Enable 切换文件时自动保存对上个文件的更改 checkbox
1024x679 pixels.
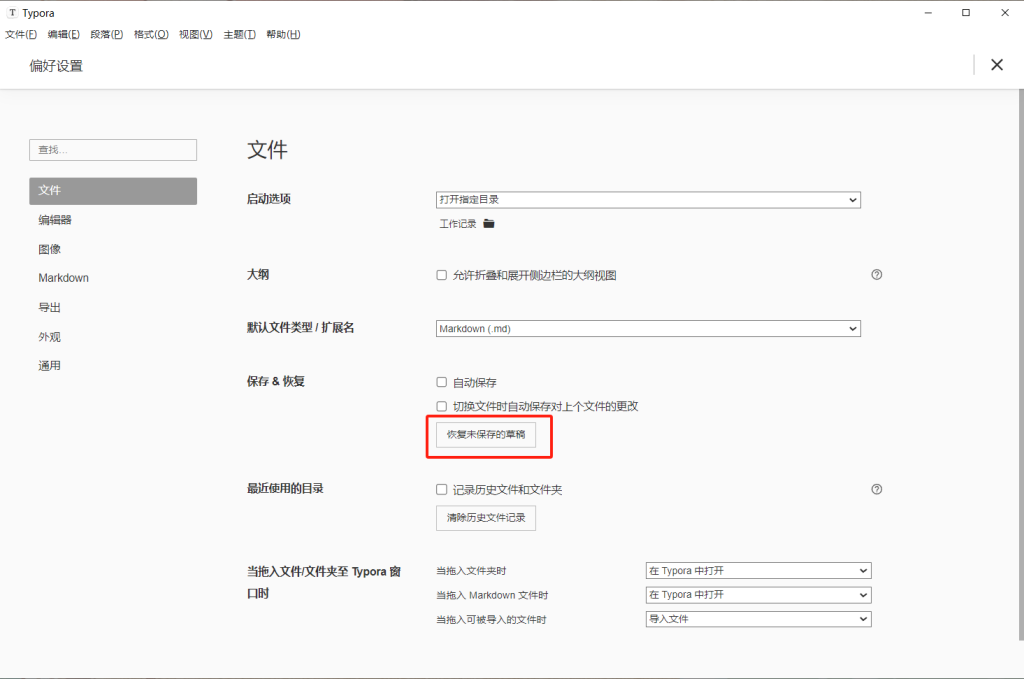(x=441, y=407)
